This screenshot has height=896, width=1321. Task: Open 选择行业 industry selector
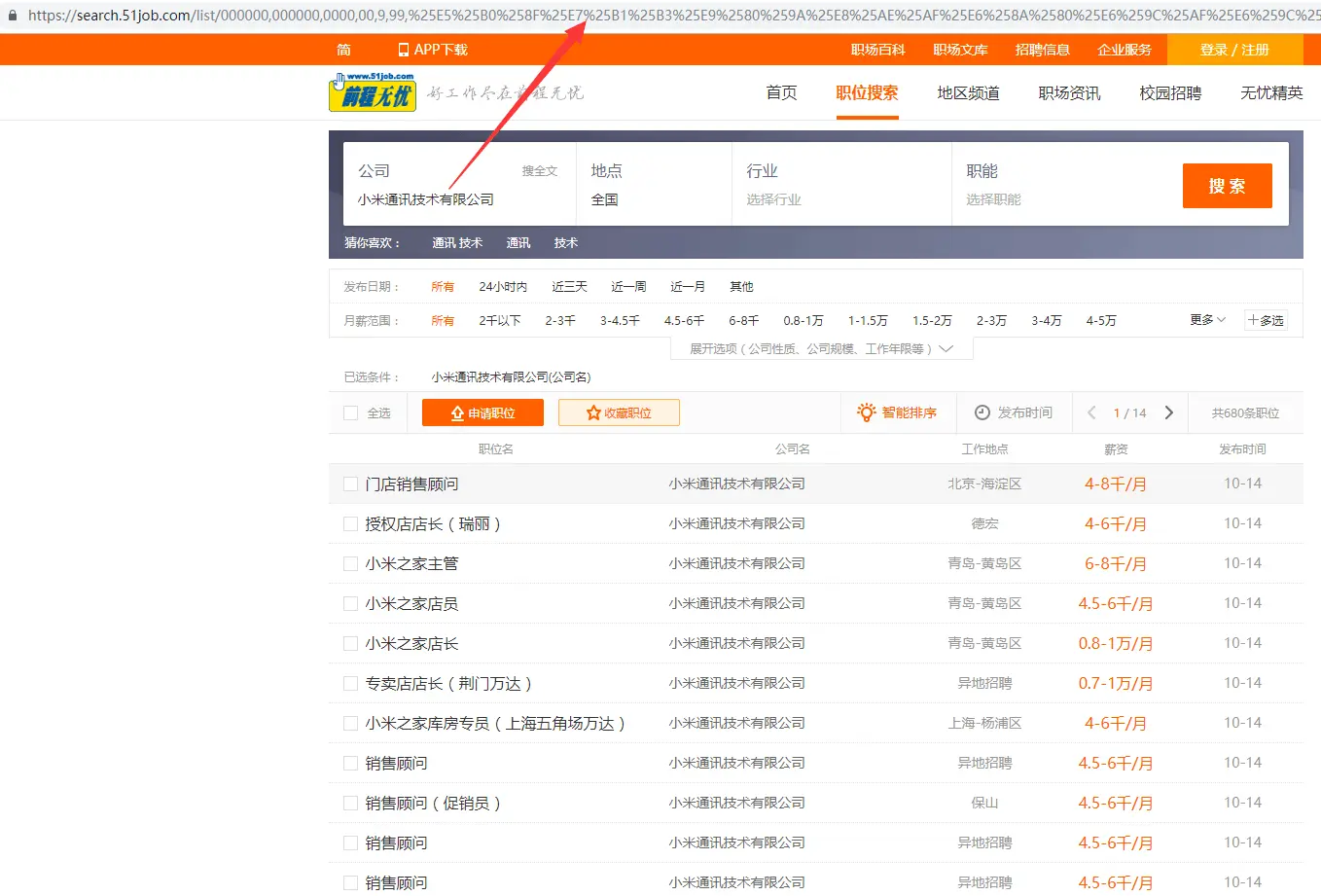(774, 199)
